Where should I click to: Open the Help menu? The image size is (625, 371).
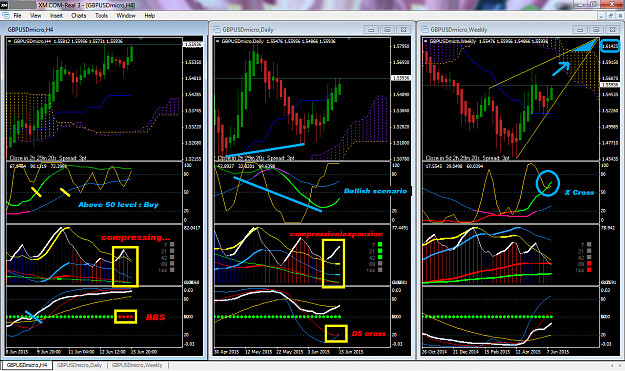click(x=149, y=16)
